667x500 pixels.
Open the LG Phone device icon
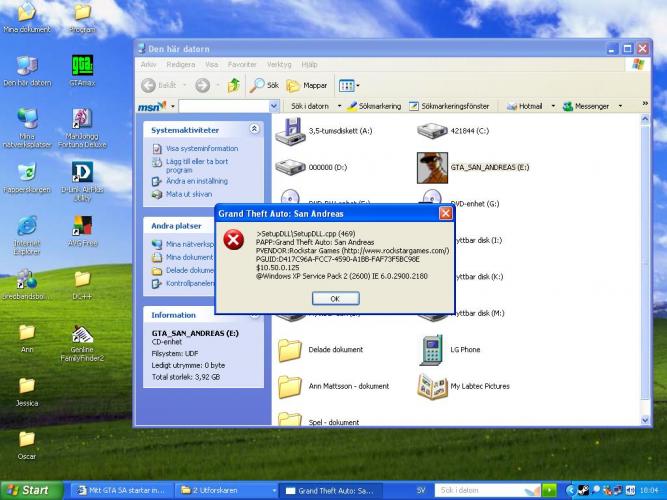click(x=433, y=349)
